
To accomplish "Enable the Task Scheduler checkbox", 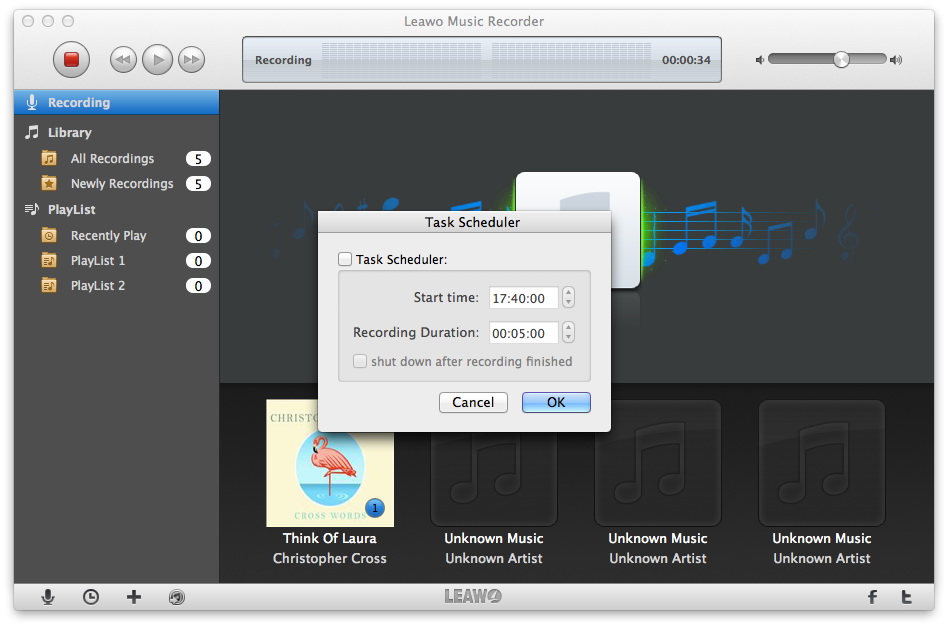I will [x=345, y=259].
